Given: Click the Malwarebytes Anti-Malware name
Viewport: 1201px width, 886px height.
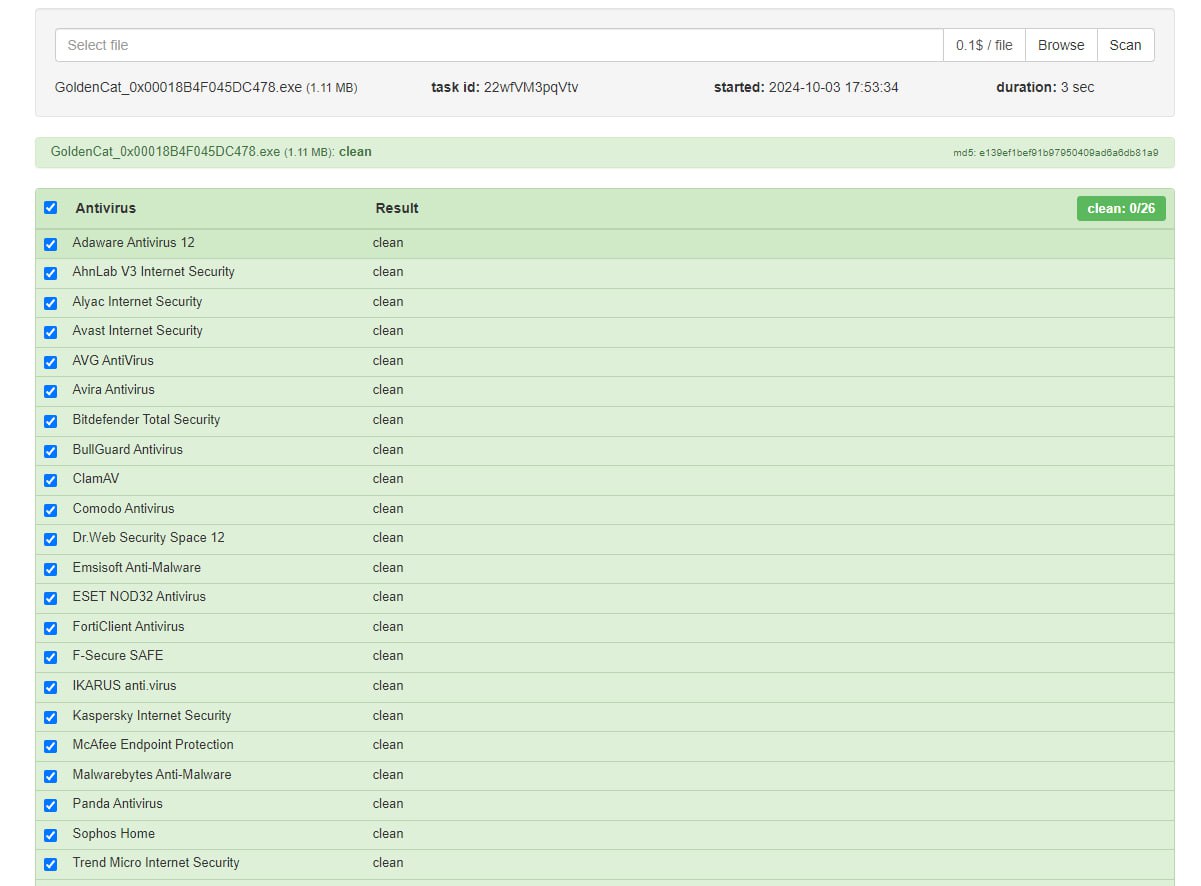Looking at the screenshot, I should 151,774.
